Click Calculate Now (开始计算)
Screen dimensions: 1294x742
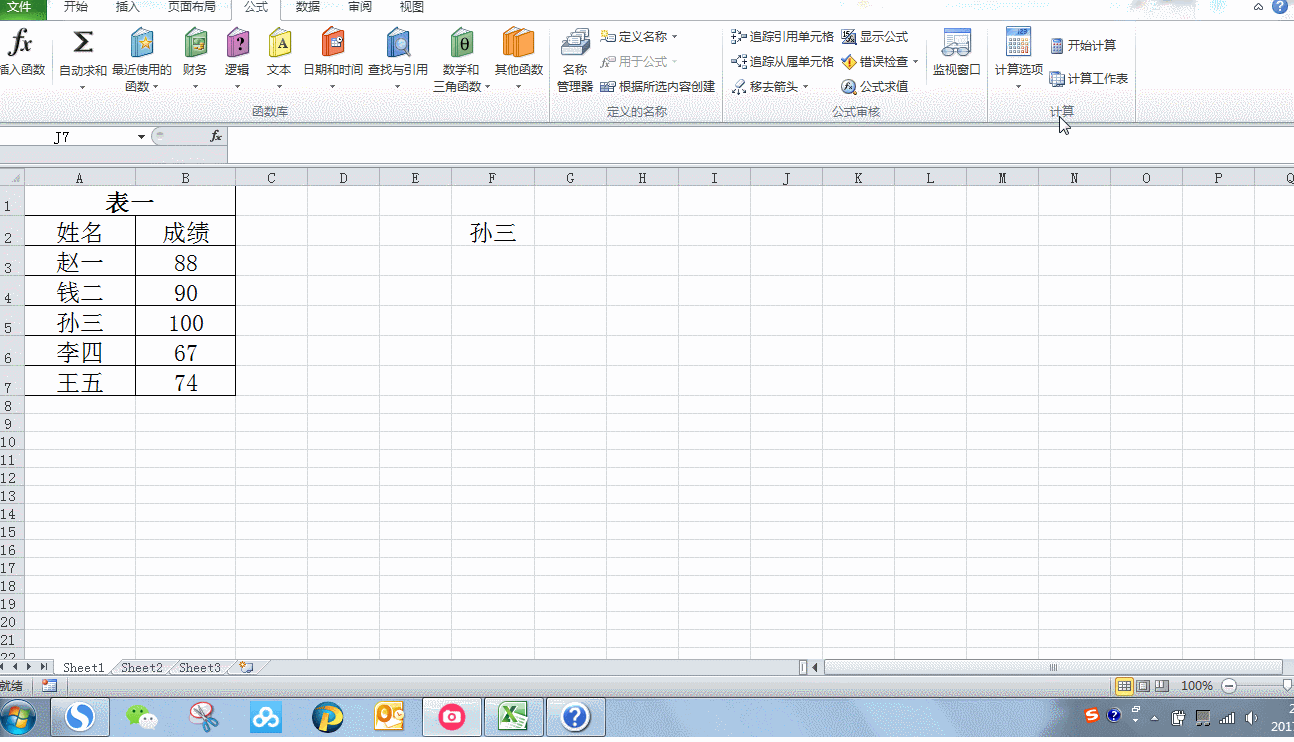[1083, 45]
